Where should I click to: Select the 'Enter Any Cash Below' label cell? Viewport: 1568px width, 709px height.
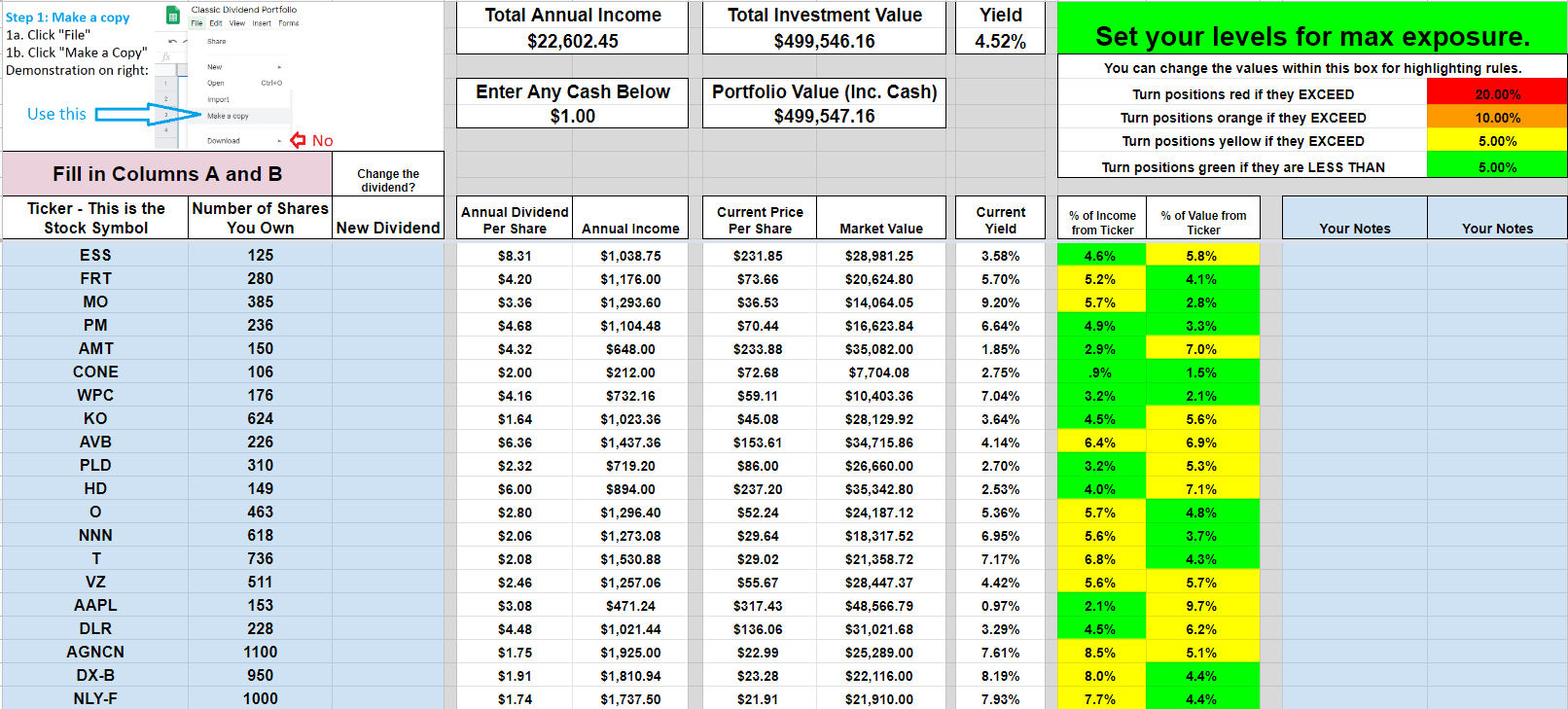click(572, 91)
